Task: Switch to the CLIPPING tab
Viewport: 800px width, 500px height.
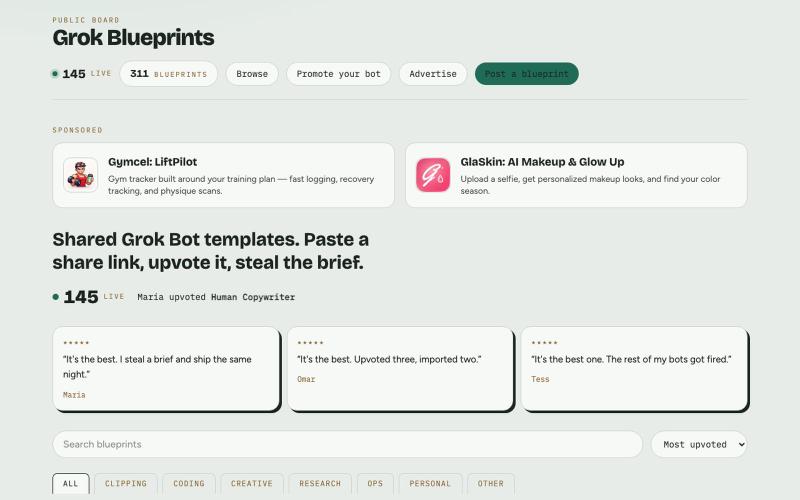Action: [x=126, y=484]
